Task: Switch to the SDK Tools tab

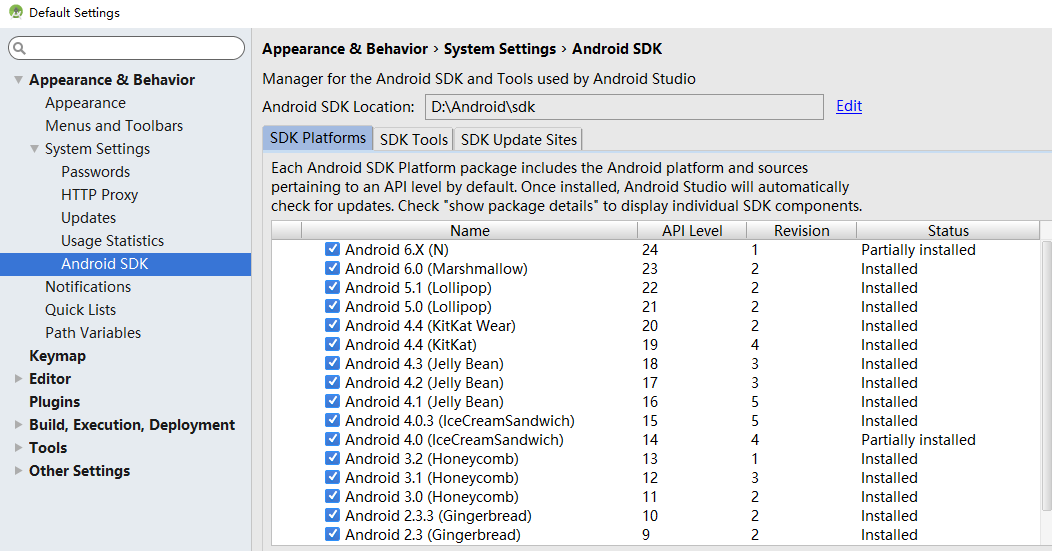Action: (x=413, y=140)
